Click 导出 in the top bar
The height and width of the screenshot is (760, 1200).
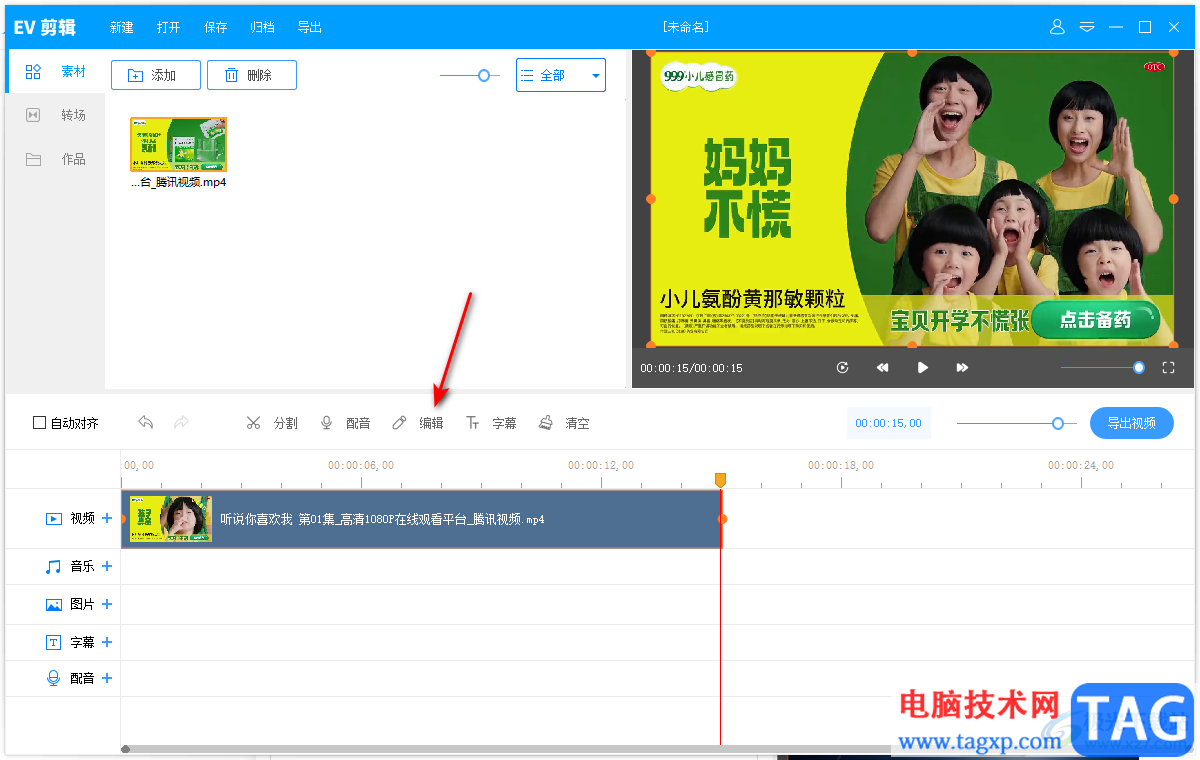coord(309,28)
